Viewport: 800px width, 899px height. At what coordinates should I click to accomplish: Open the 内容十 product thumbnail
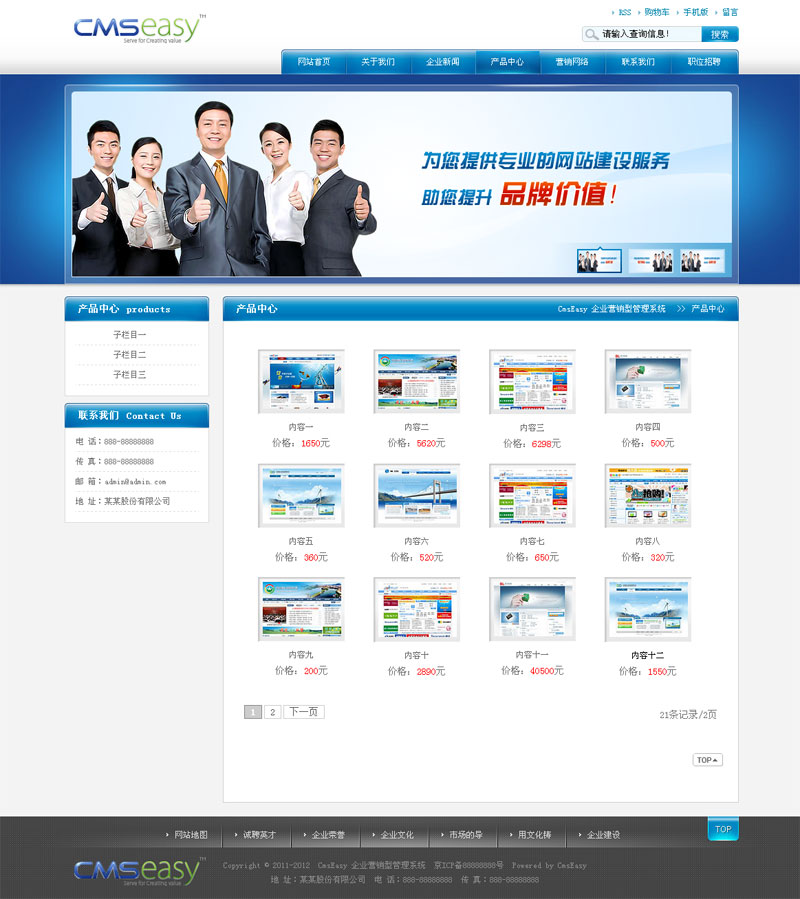tap(417, 609)
